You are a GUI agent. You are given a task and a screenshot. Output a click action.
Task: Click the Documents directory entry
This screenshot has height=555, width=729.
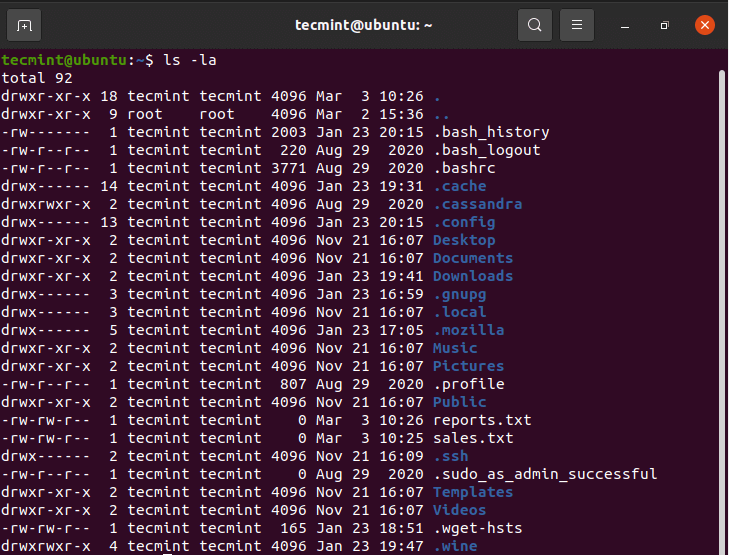point(473,258)
